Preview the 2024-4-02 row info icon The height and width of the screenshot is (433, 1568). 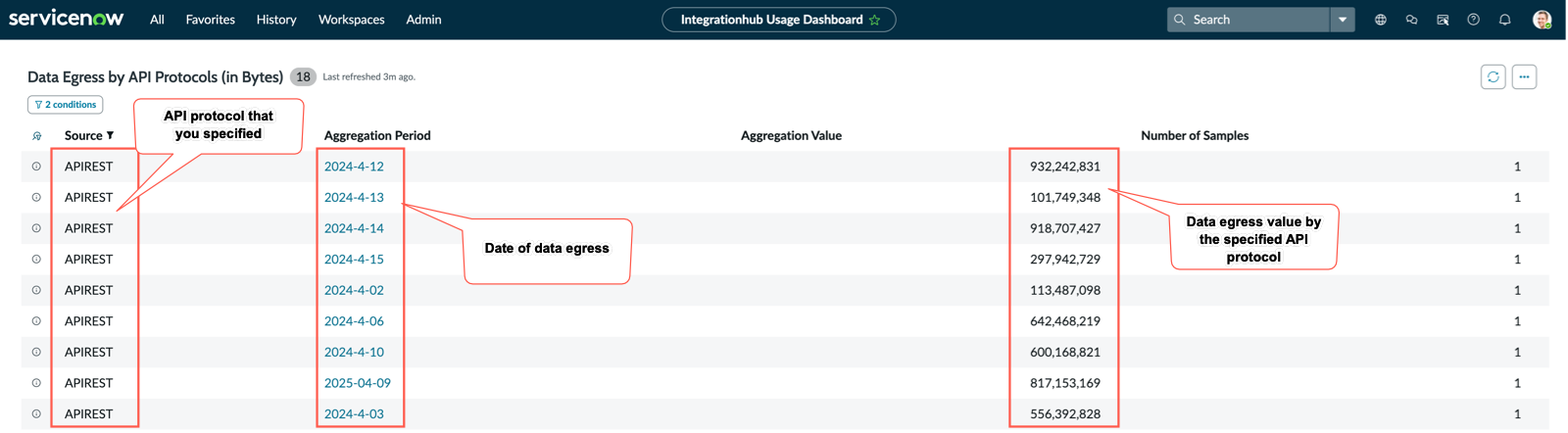pyautogui.click(x=36, y=290)
